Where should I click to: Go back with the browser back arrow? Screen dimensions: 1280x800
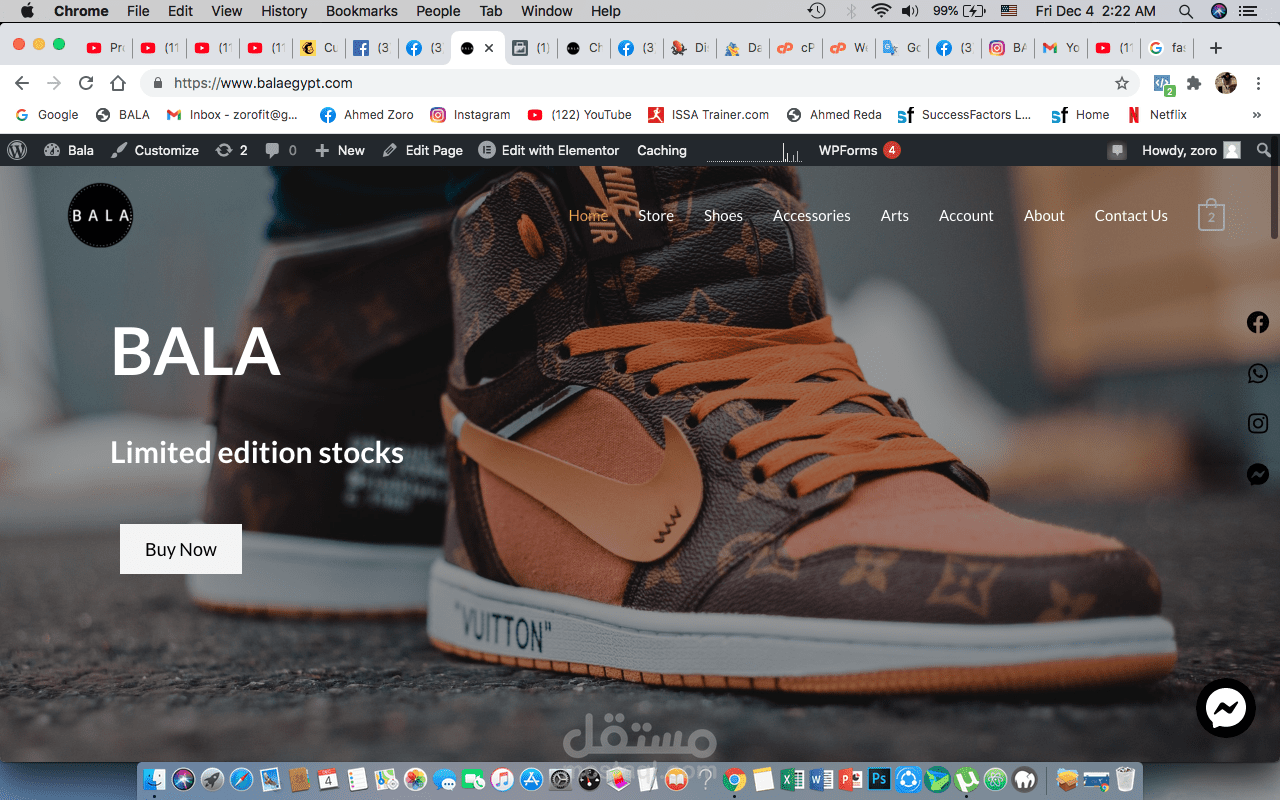click(22, 83)
